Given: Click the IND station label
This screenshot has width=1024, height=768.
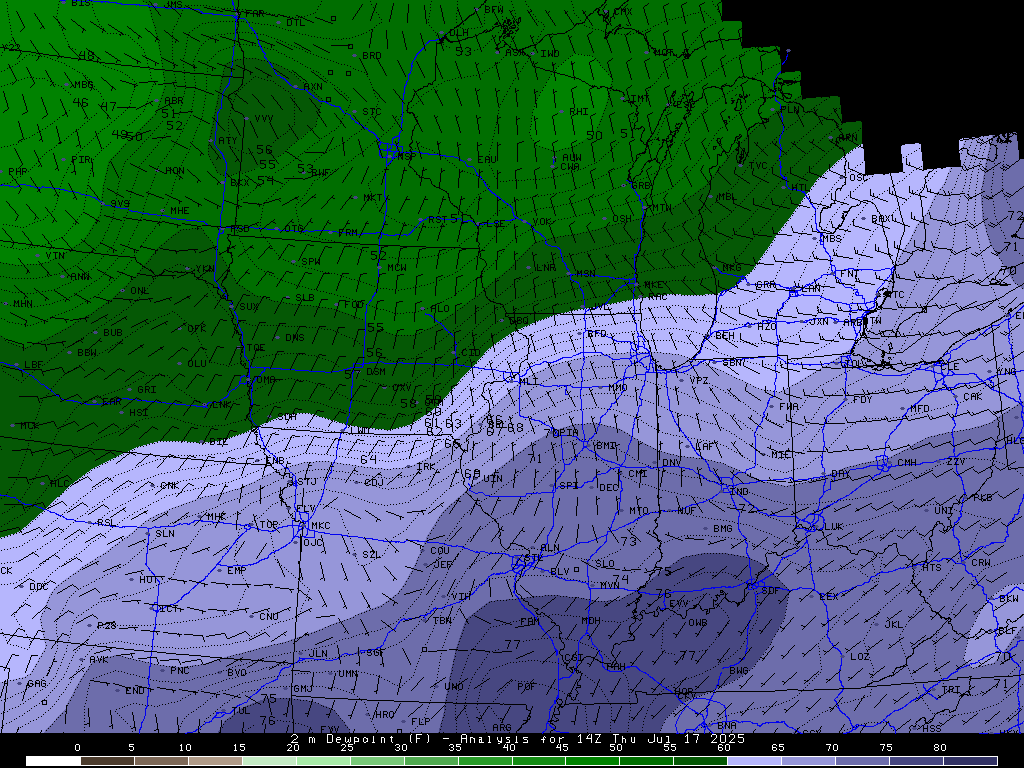Looking at the screenshot, I should click(x=739, y=492).
